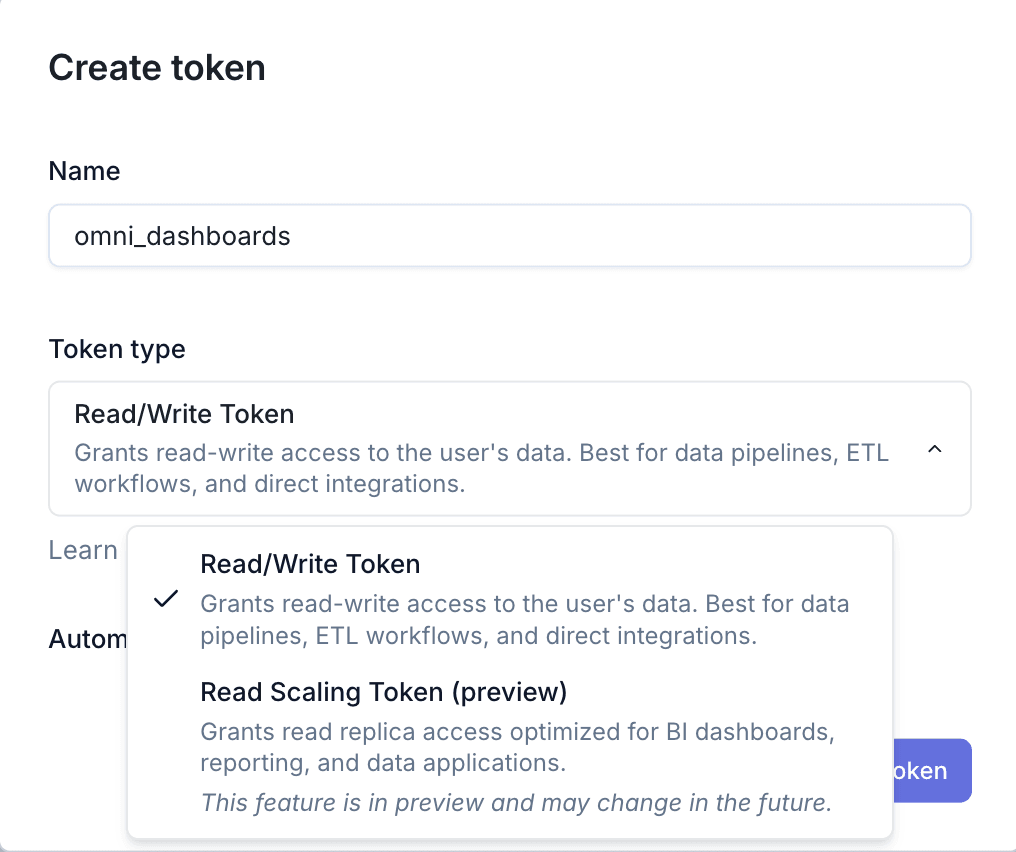Click the read replica access description text
The height and width of the screenshot is (852, 1016).
tap(517, 747)
